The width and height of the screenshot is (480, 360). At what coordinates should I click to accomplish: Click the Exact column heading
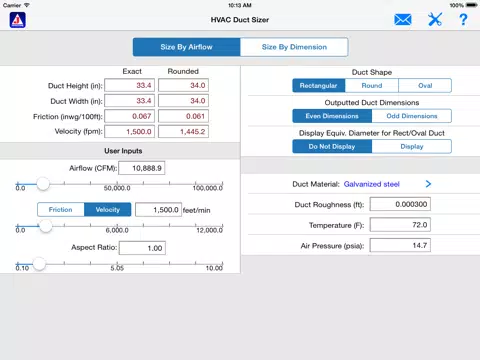[132, 71]
